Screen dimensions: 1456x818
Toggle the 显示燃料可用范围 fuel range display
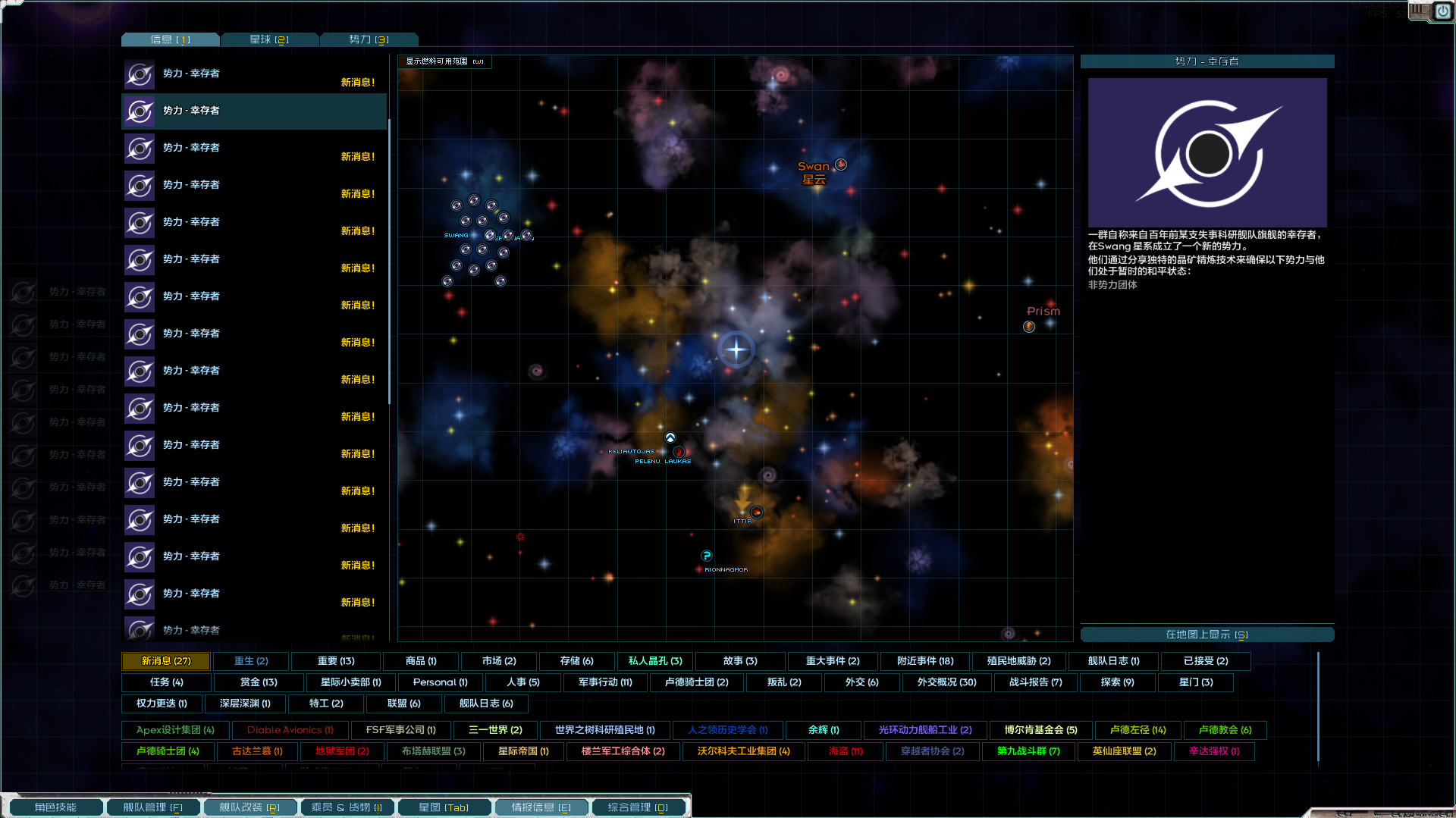pyautogui.click(x=444, y=61)
